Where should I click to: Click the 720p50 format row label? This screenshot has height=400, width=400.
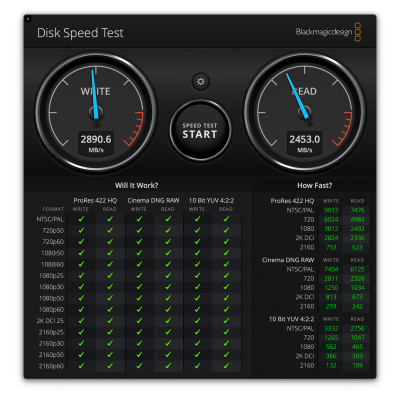click(53, 231)
